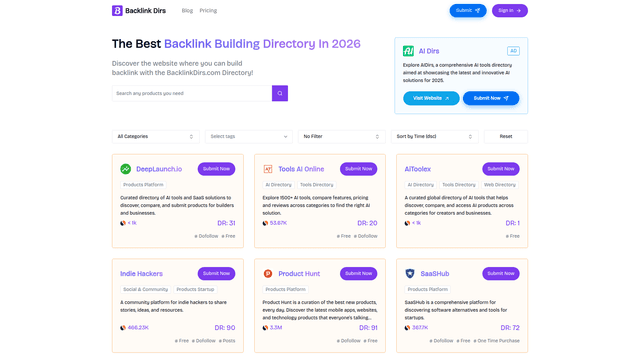640x360 pixels.
Task: Click AI Directory tag on AIToolex
Action: (x=420, y=185)
